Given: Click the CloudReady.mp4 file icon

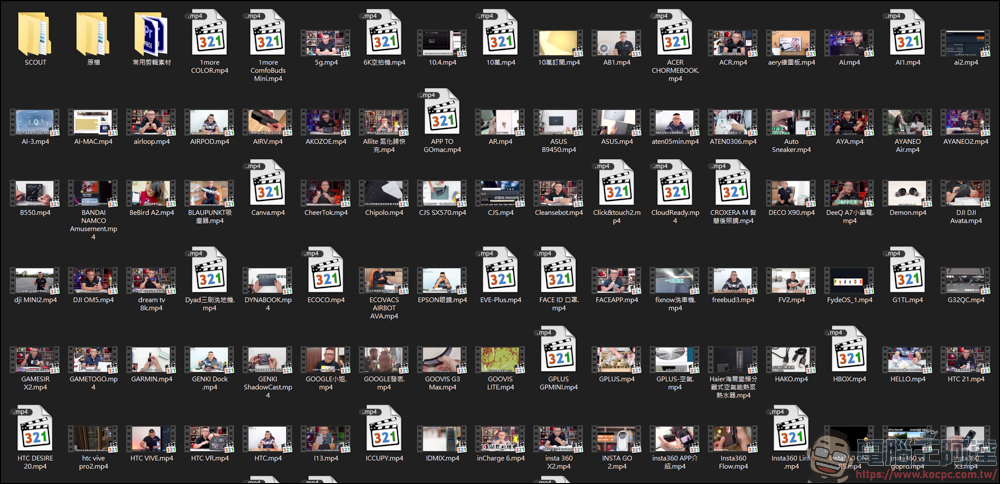Looking at the screenshot, I should point(675,184).
